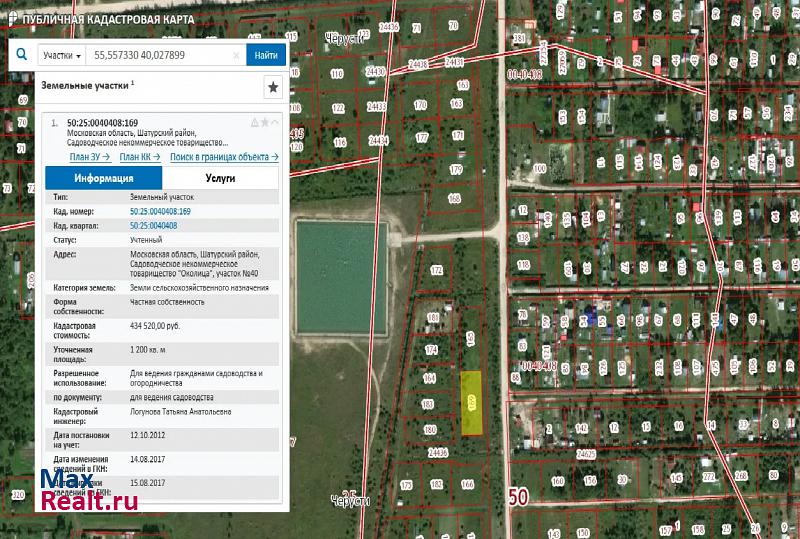Click the coordinates search input field
The width and height of the screenshot is (800, 539).
tap(160, 56)
